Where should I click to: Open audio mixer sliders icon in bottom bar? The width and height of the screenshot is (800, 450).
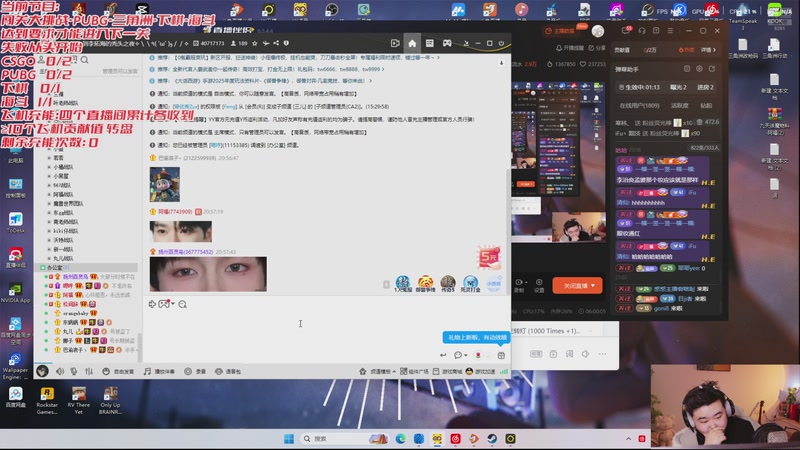tap(89, 371)
